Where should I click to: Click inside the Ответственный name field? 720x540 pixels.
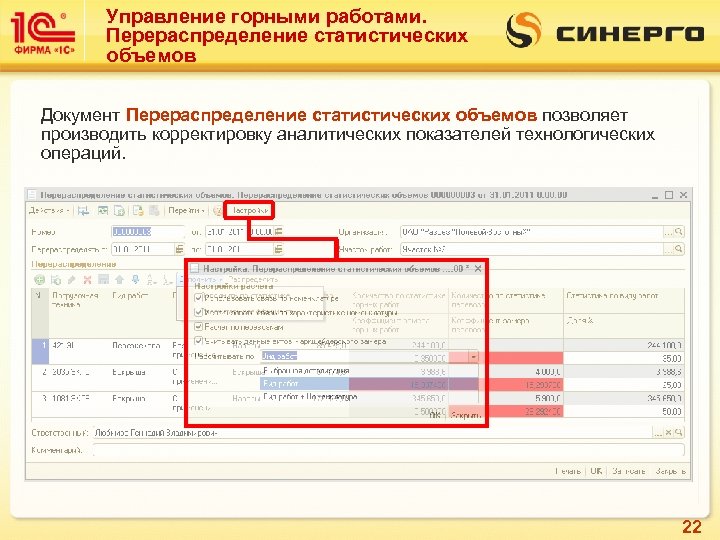(372, 433)
